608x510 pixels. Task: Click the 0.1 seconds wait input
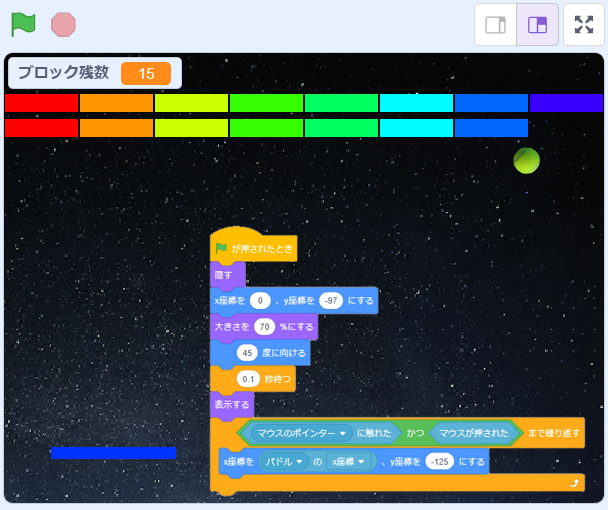coord(248,379)
